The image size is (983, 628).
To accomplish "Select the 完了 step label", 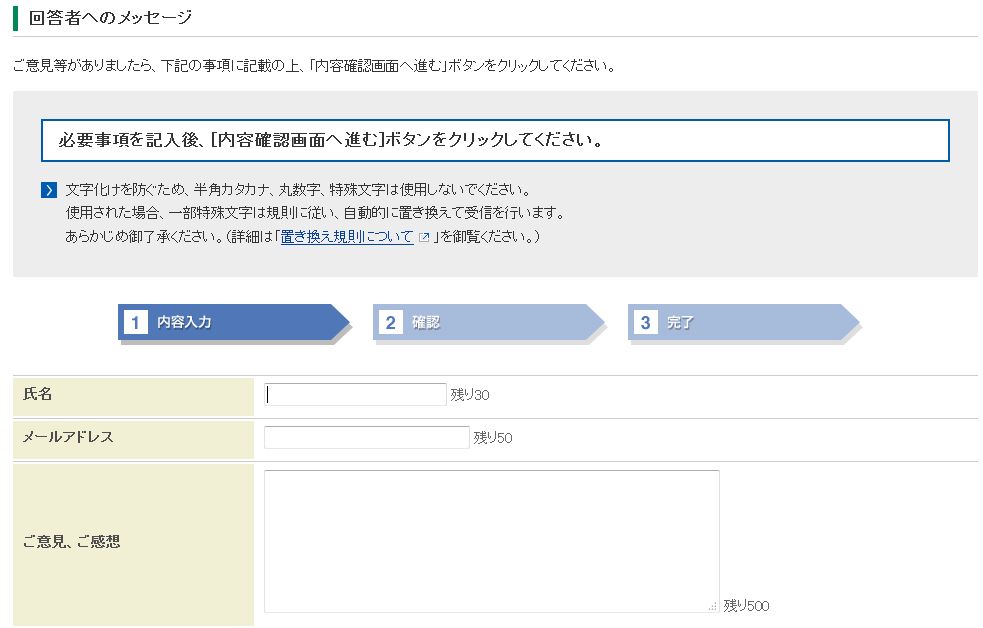I will [x=680, y=322].
